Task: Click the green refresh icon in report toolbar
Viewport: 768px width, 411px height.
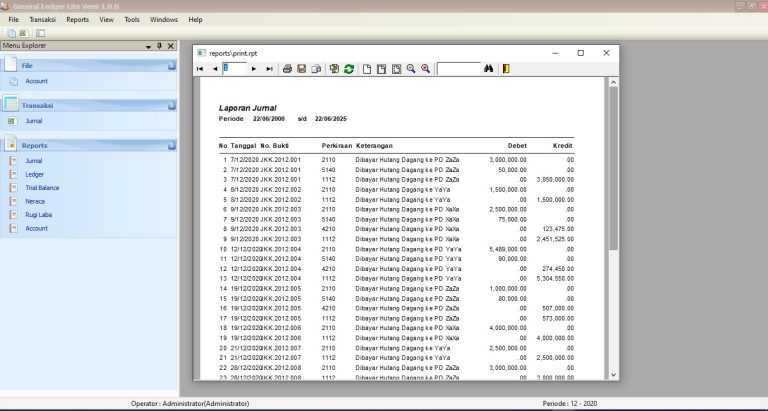Action: click(x=348, y=69)
